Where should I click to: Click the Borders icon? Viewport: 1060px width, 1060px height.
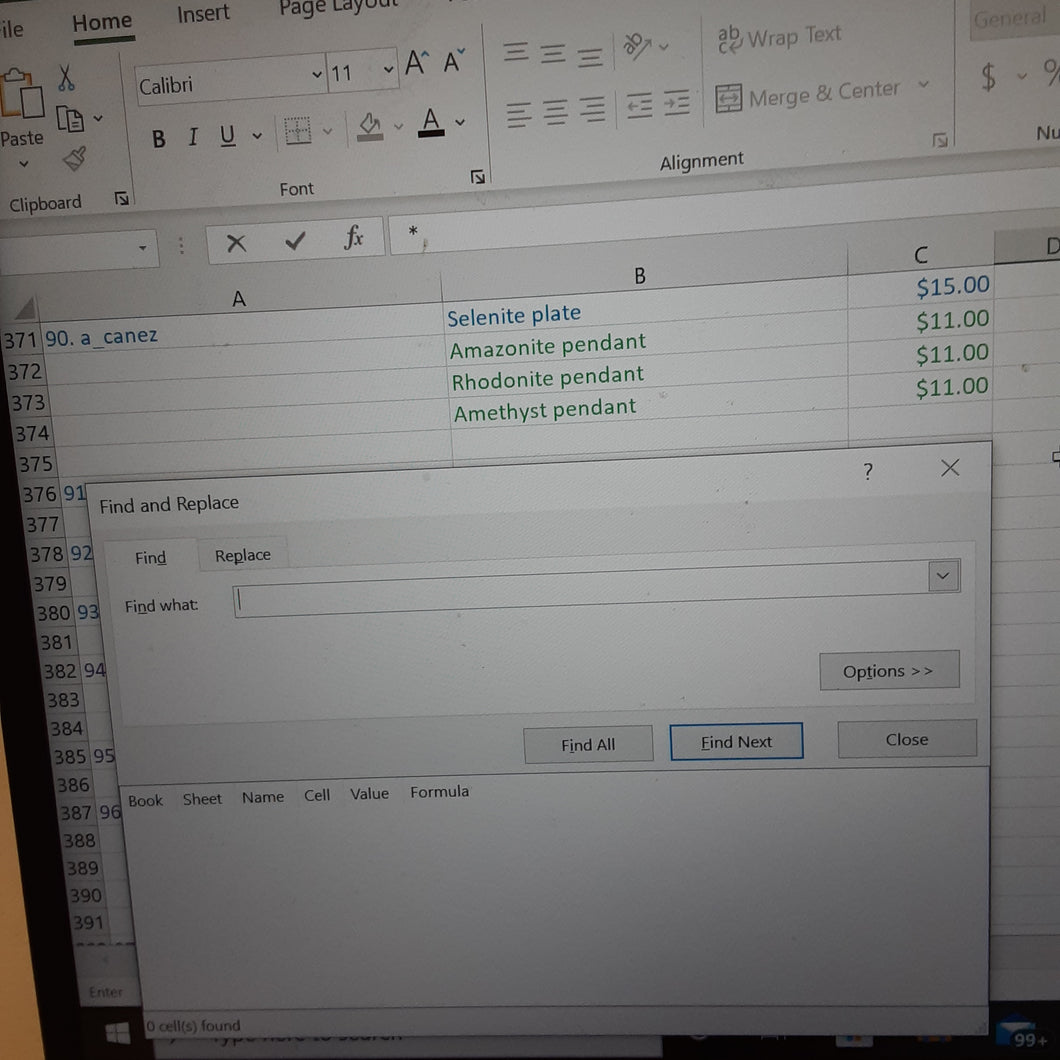297,130
